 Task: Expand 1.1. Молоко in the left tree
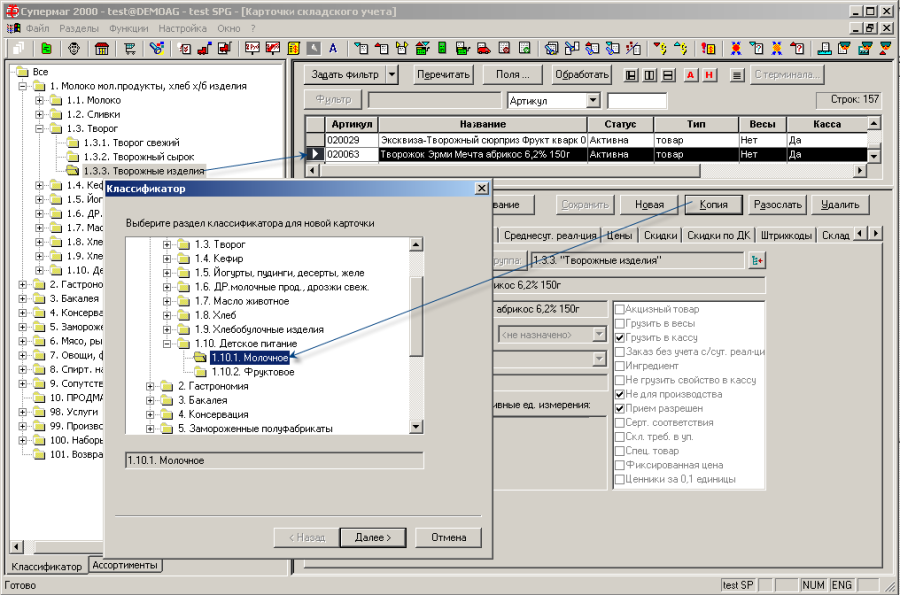point(39,100)
